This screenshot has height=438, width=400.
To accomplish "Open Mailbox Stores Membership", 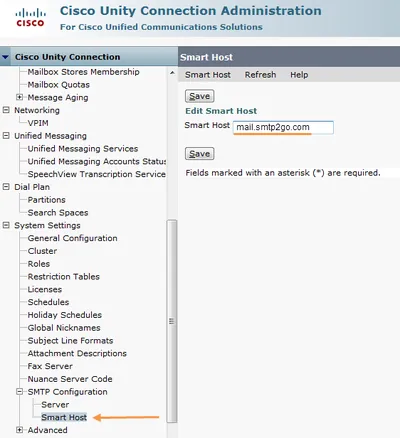I will (83, 72).
